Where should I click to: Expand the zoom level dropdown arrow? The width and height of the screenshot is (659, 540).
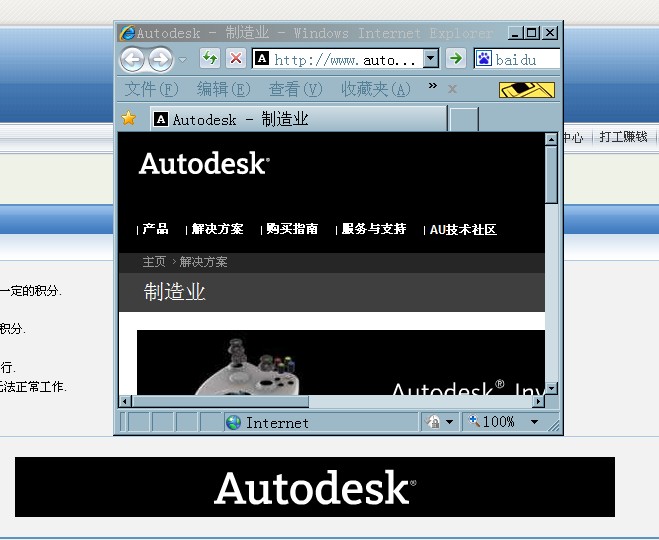tap(535, 421)
